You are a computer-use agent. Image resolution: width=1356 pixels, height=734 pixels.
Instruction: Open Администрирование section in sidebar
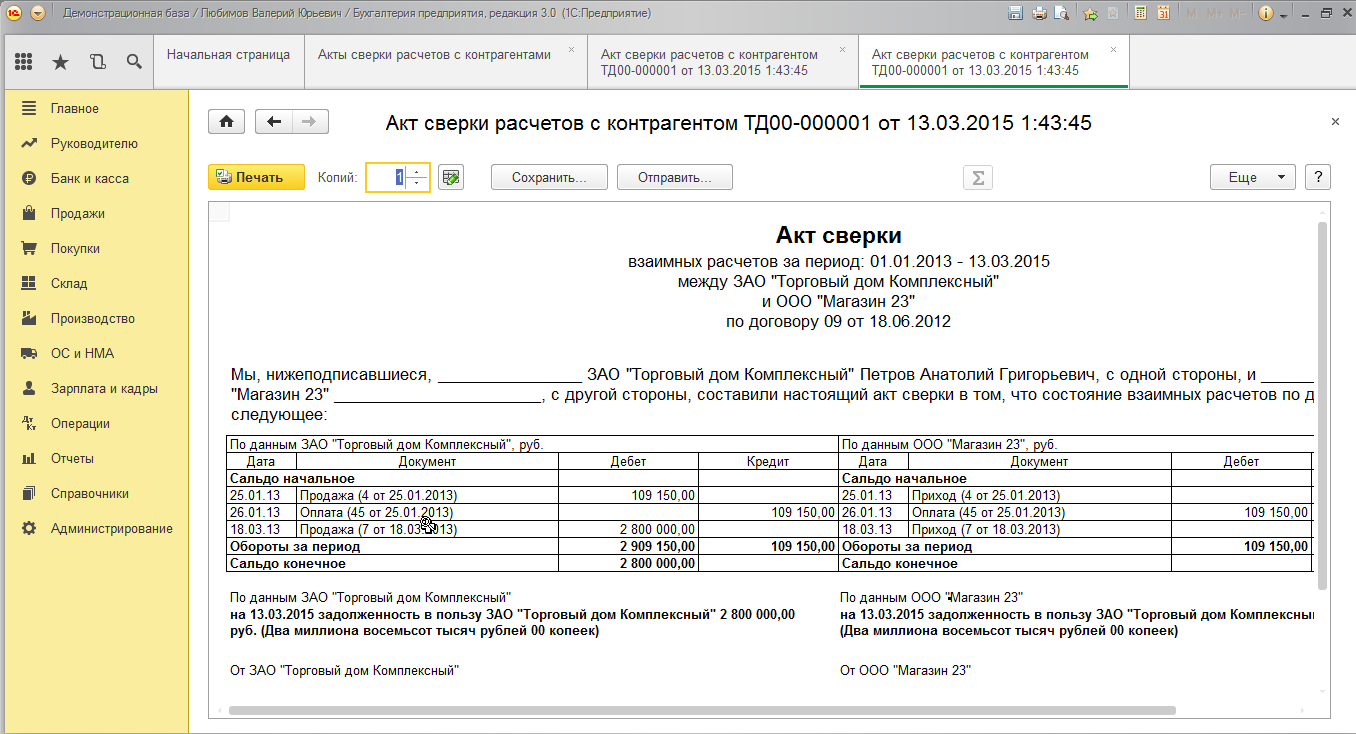click(x=94, y=528)
